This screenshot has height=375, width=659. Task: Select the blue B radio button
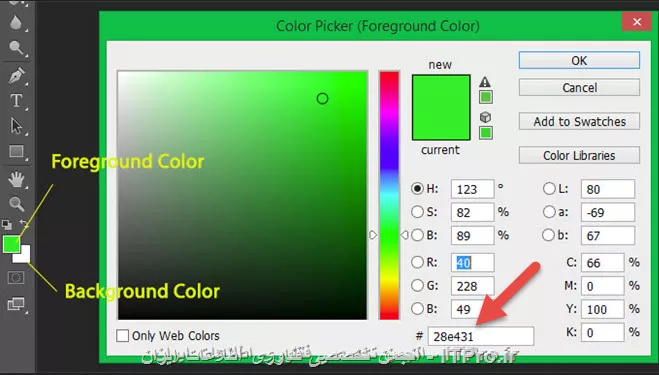[x=417, y=309]
